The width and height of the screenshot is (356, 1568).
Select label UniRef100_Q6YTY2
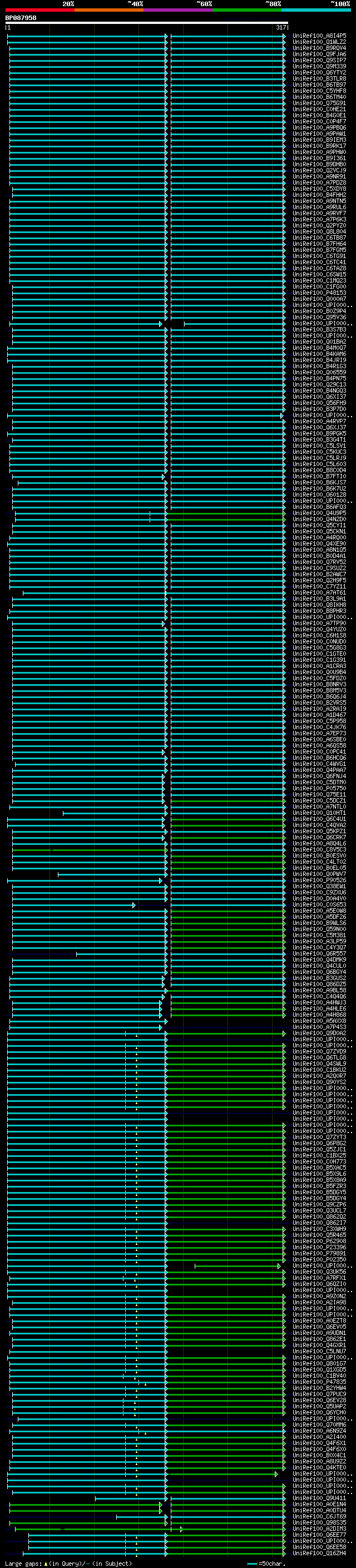[319, 72]
